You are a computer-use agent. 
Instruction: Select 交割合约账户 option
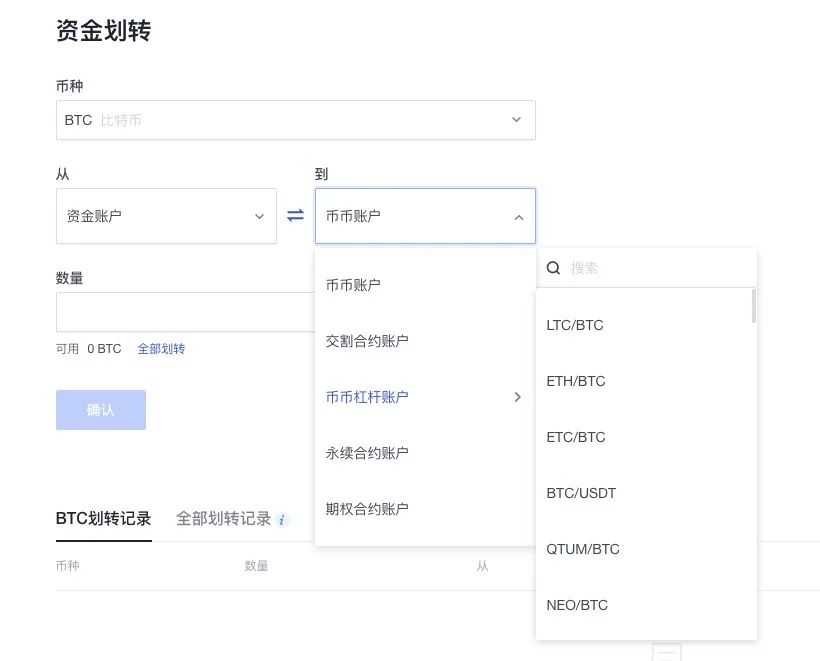click(x=367, y=341)
